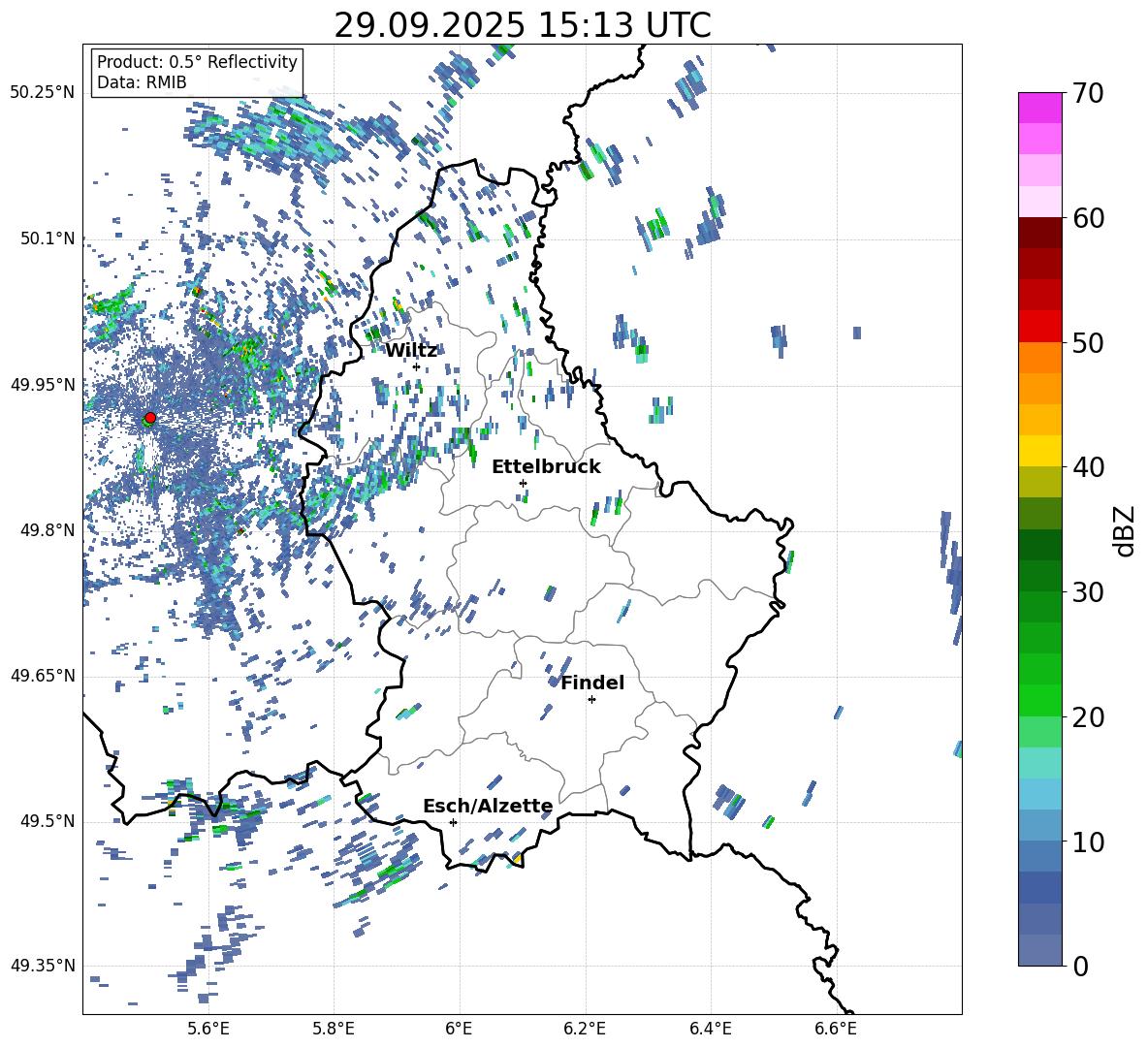The height and width of the screenshot is (1048, 1148).
Task: Click the orange colorbar swatch just below 50
Action: 1039,357
